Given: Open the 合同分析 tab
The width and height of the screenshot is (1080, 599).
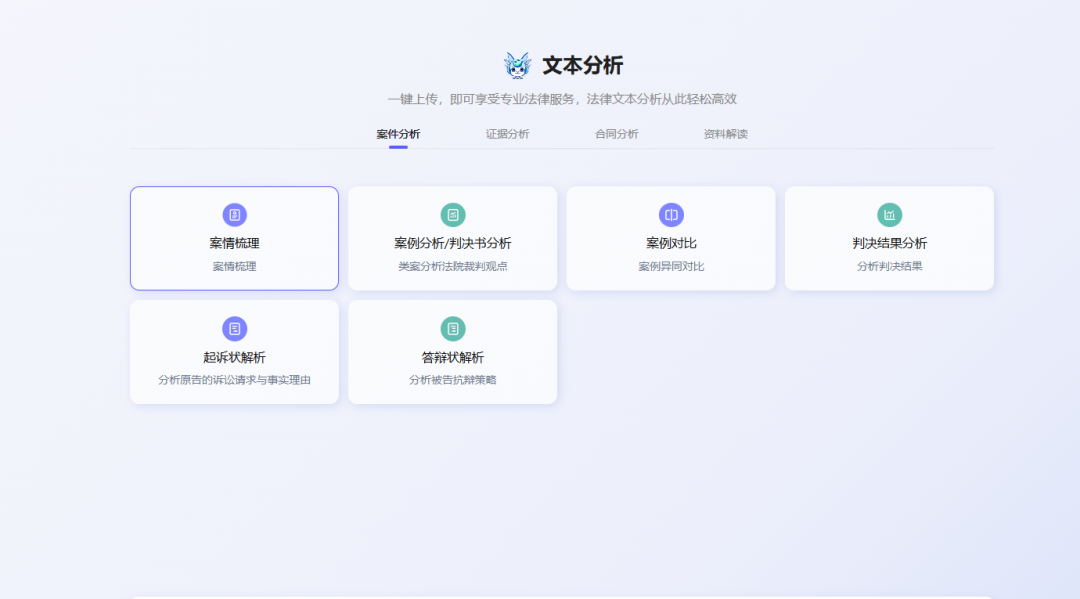Looking at the screenshot, I should (x=617, y=132).
